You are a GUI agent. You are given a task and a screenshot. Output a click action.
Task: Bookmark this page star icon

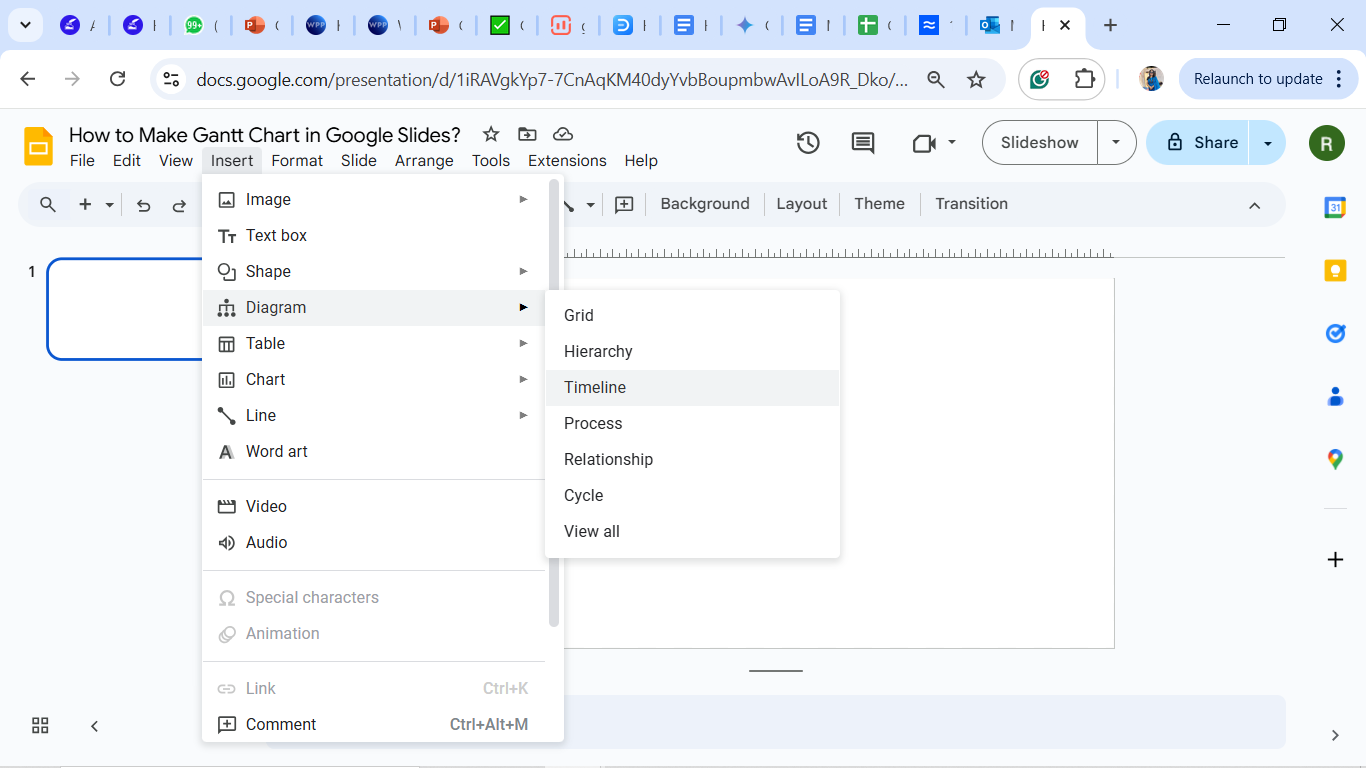coord(976,79)
